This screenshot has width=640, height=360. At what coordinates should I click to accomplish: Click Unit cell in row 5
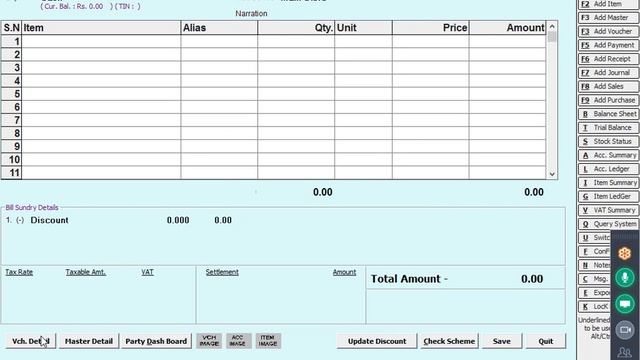363,94
